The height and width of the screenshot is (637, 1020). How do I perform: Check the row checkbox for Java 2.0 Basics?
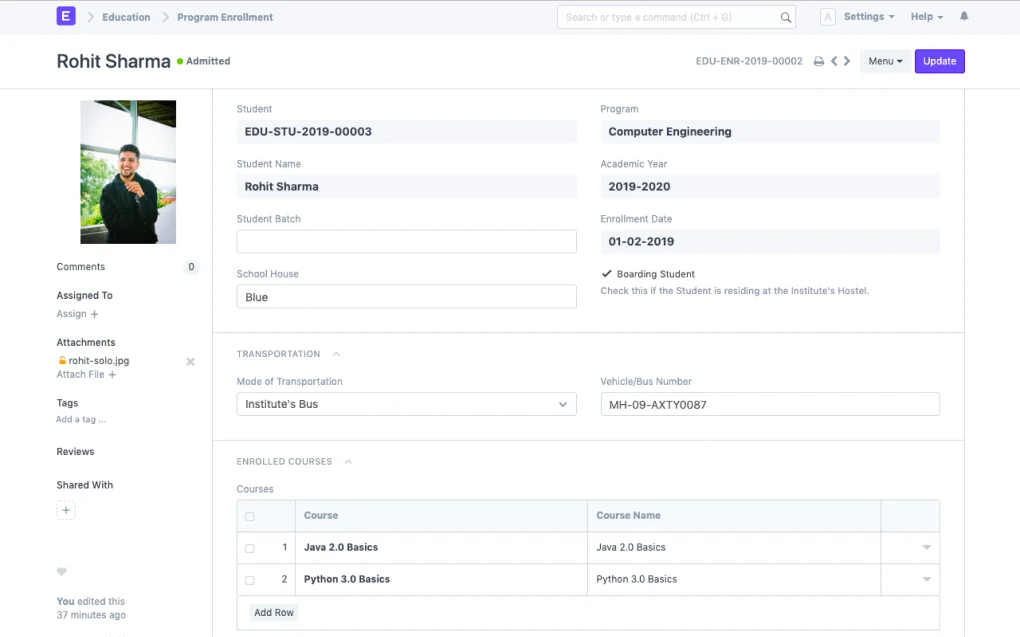[251, 548]
